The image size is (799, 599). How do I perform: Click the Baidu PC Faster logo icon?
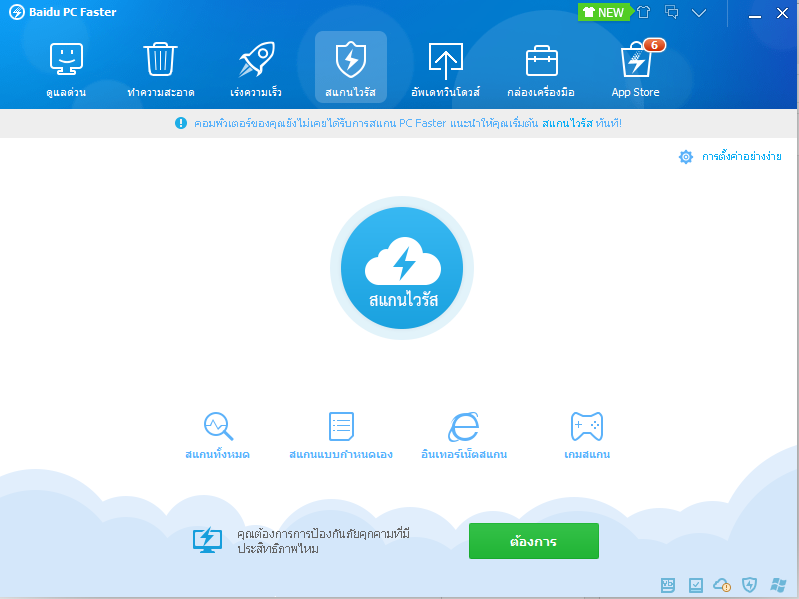[17, 12]
